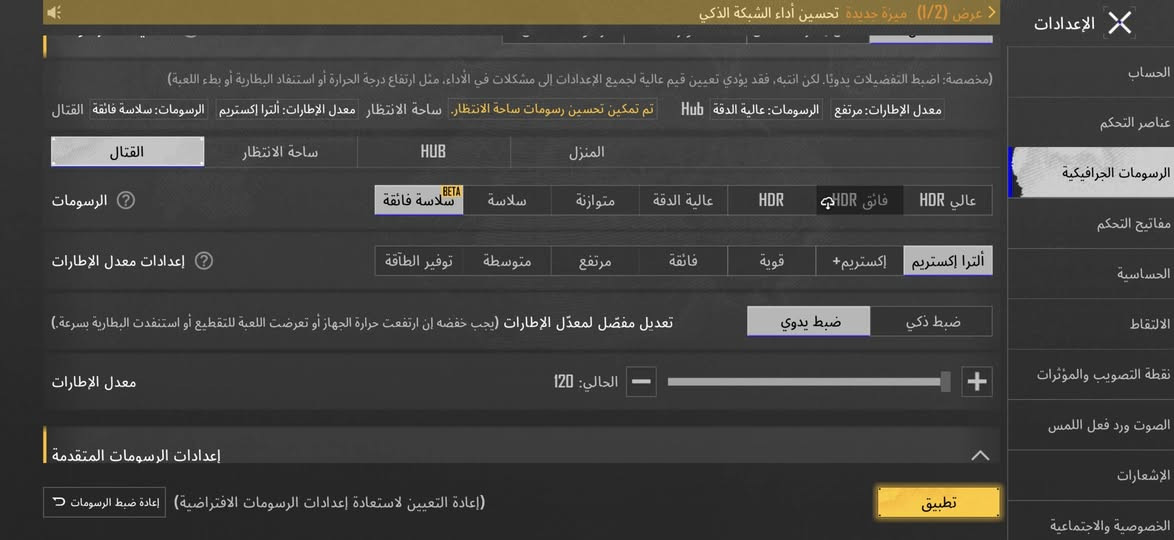Click the yellow notice "تم تمكين تحسين رسومات ساحة الانتظار"
This screenshot has height=540, width=1174.
coord(553,110)
